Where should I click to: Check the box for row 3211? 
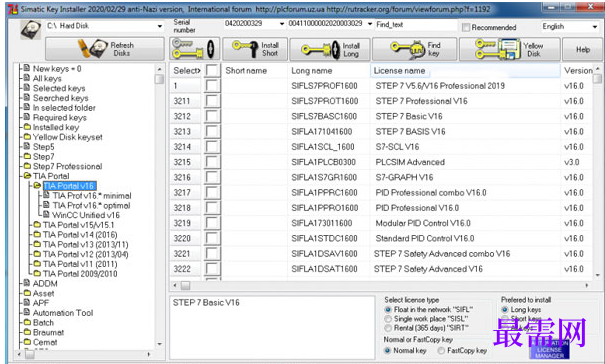(x=212, y=101)
